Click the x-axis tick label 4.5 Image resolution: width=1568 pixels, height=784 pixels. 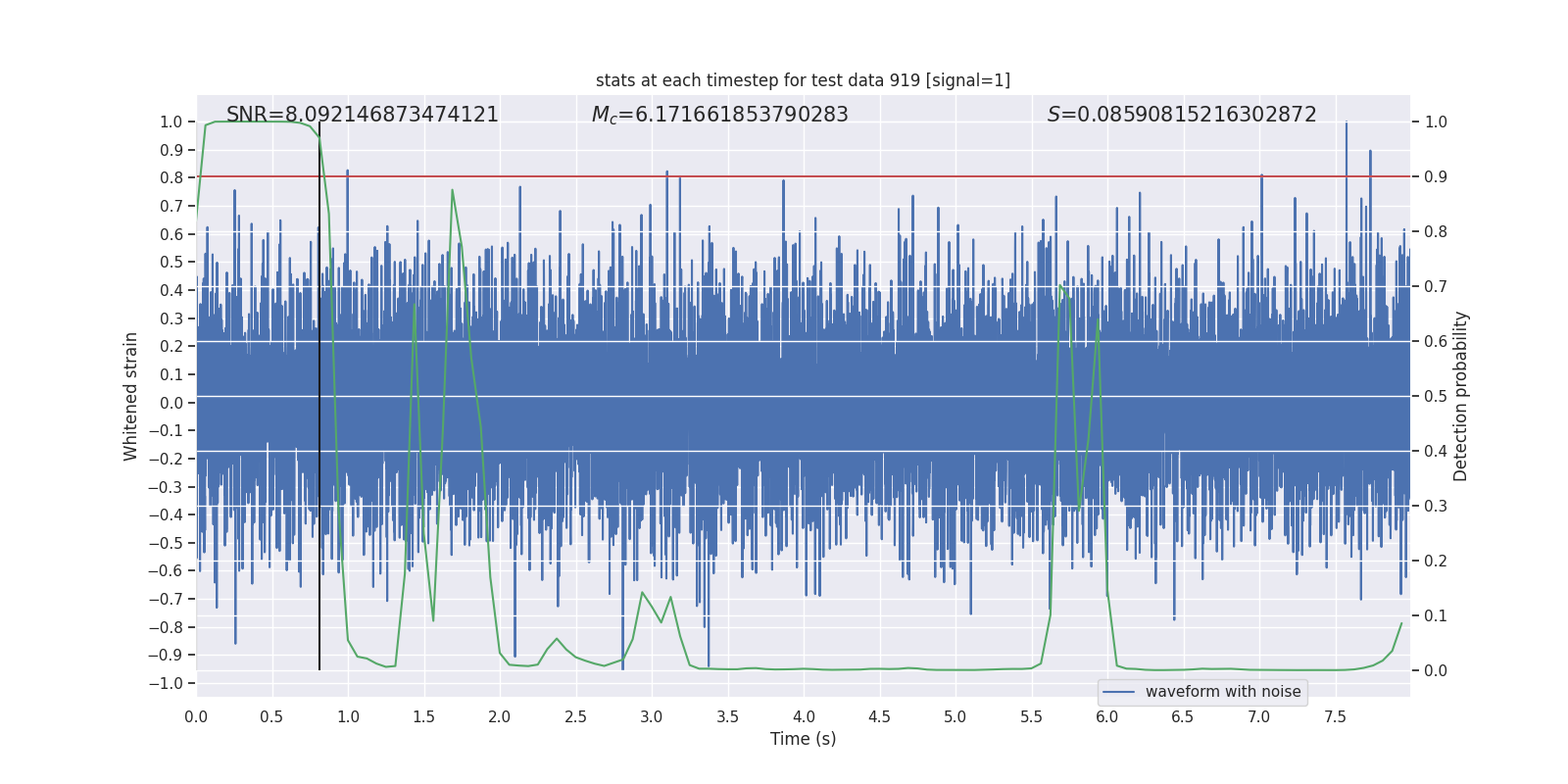point(879,716)
